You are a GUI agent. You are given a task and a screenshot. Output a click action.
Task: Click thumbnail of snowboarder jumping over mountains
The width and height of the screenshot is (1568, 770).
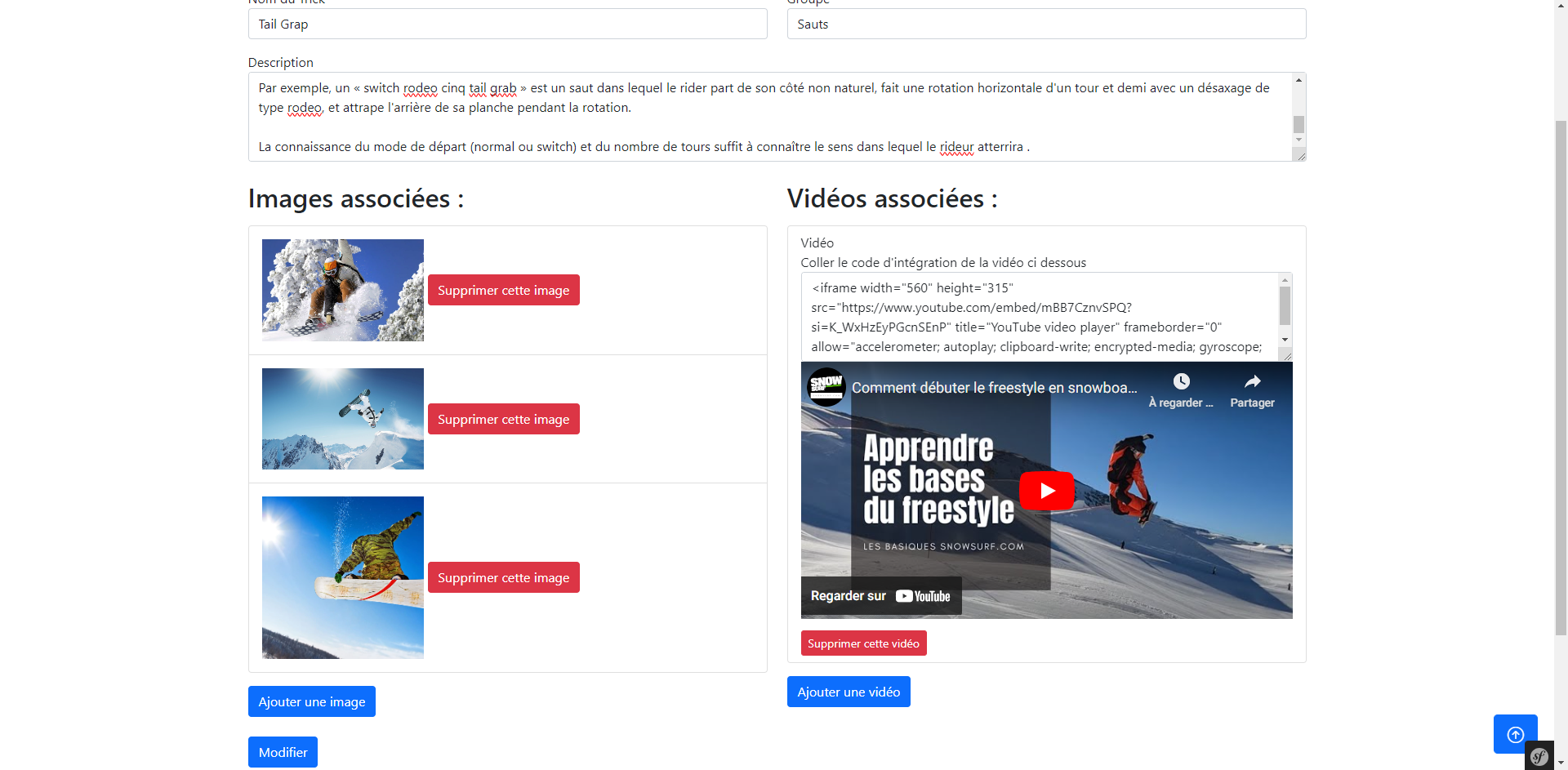(x=343, y=419)
